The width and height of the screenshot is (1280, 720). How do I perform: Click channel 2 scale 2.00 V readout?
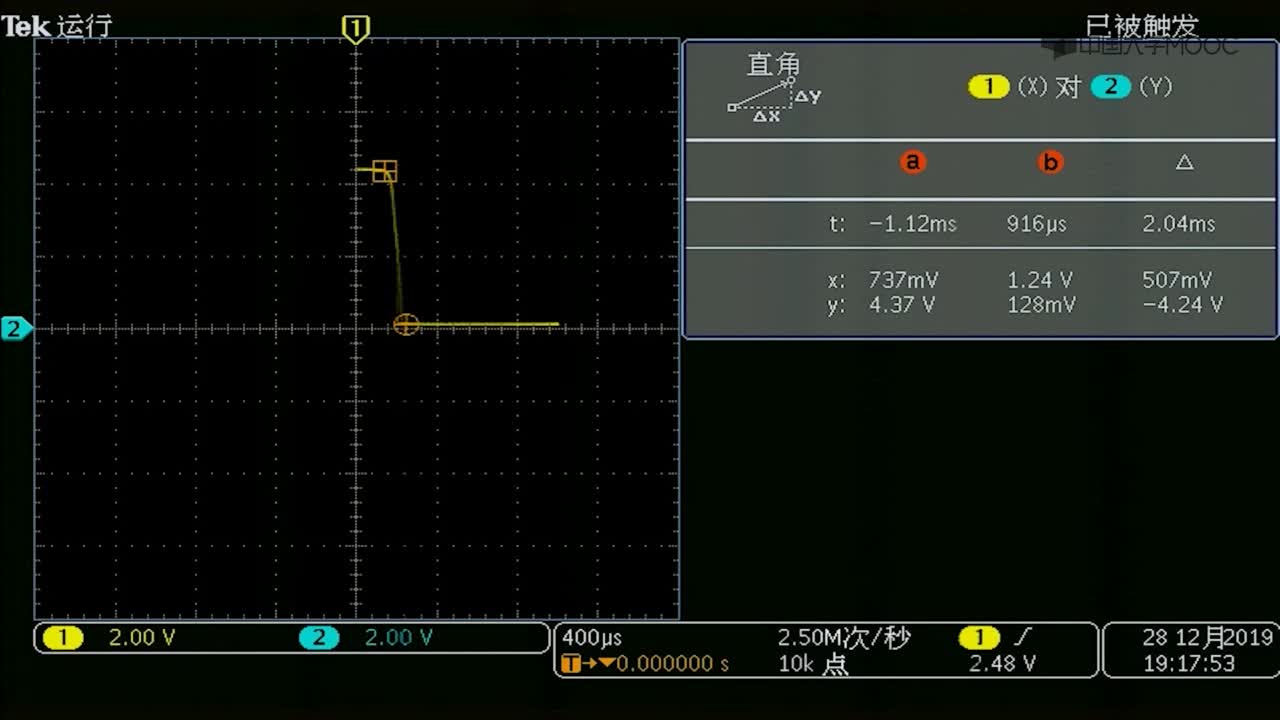click(x=398, y=638)
